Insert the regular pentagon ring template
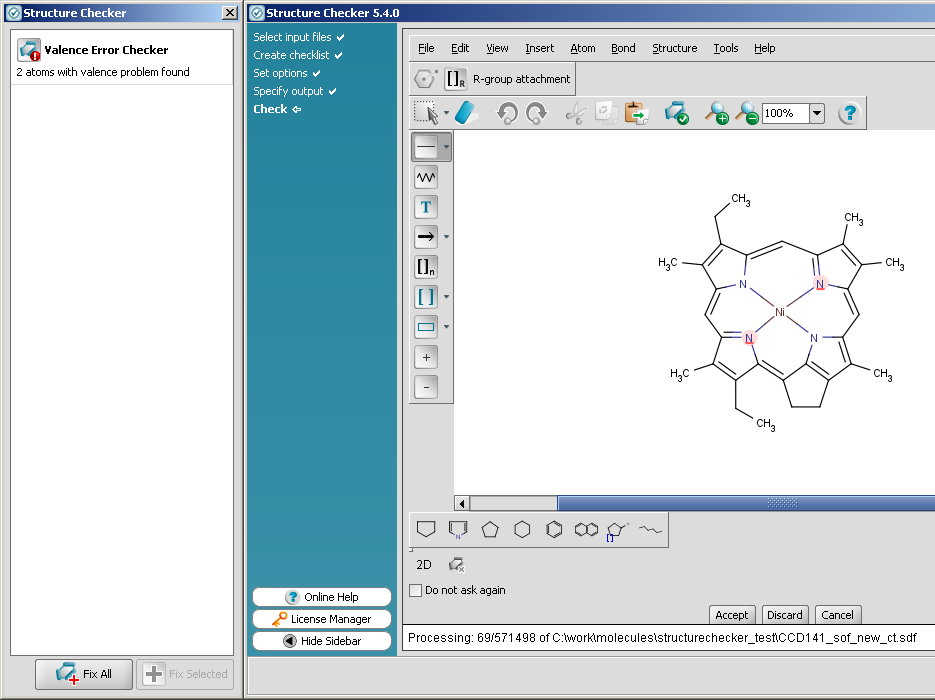 coord(490,529)
